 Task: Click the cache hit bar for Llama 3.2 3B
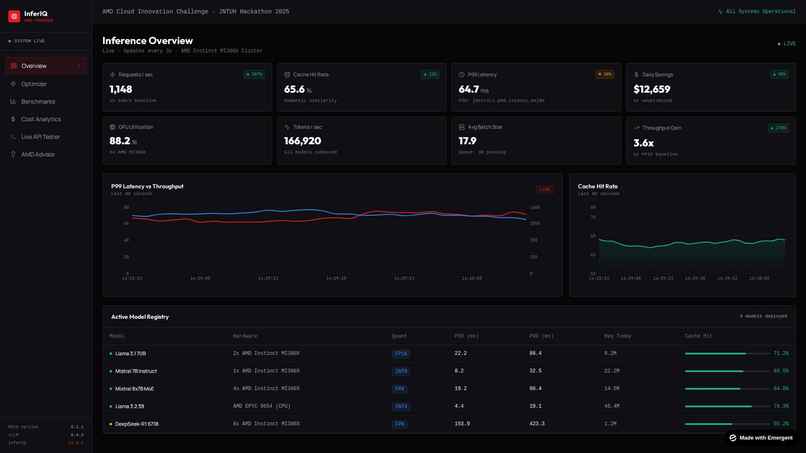coord(727,406)
